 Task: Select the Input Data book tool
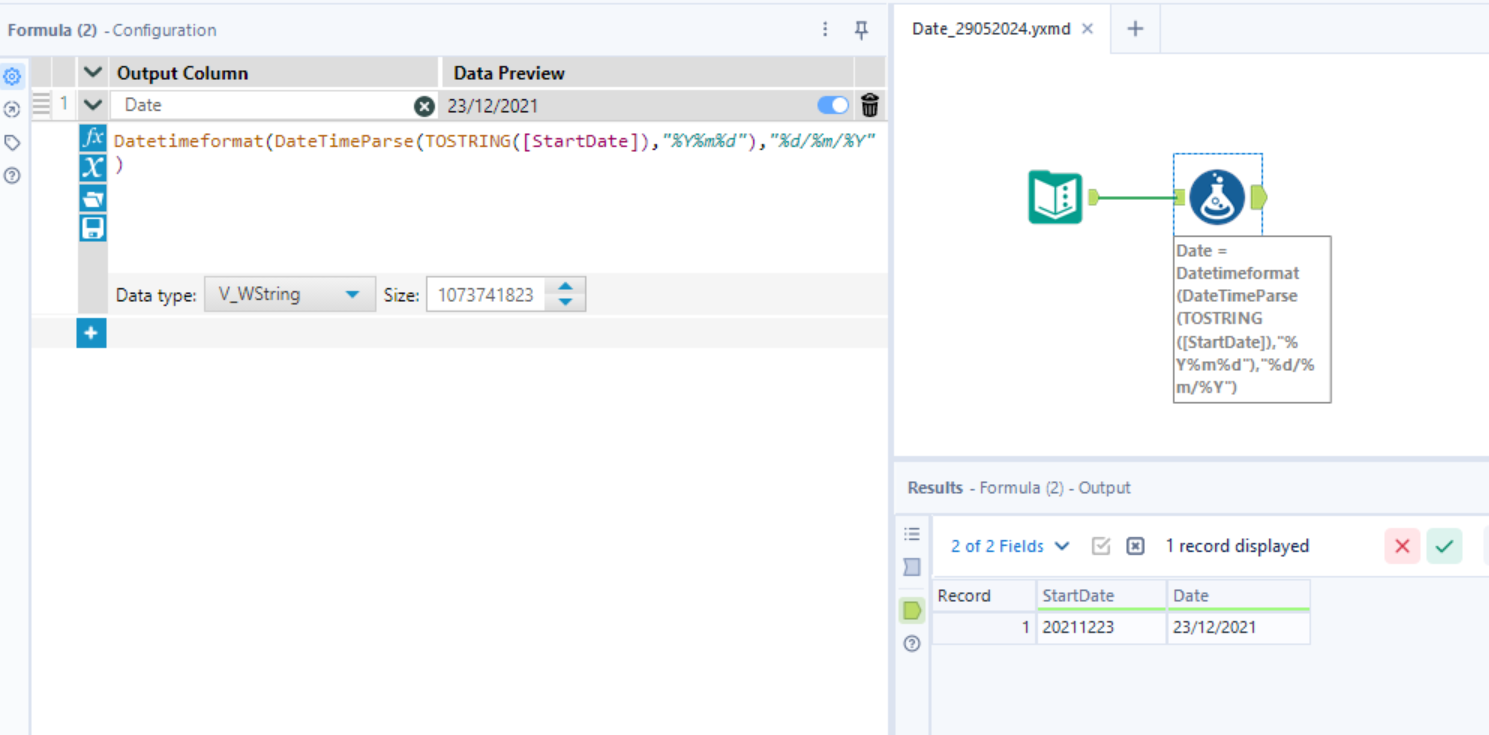tap(1055, 197)
